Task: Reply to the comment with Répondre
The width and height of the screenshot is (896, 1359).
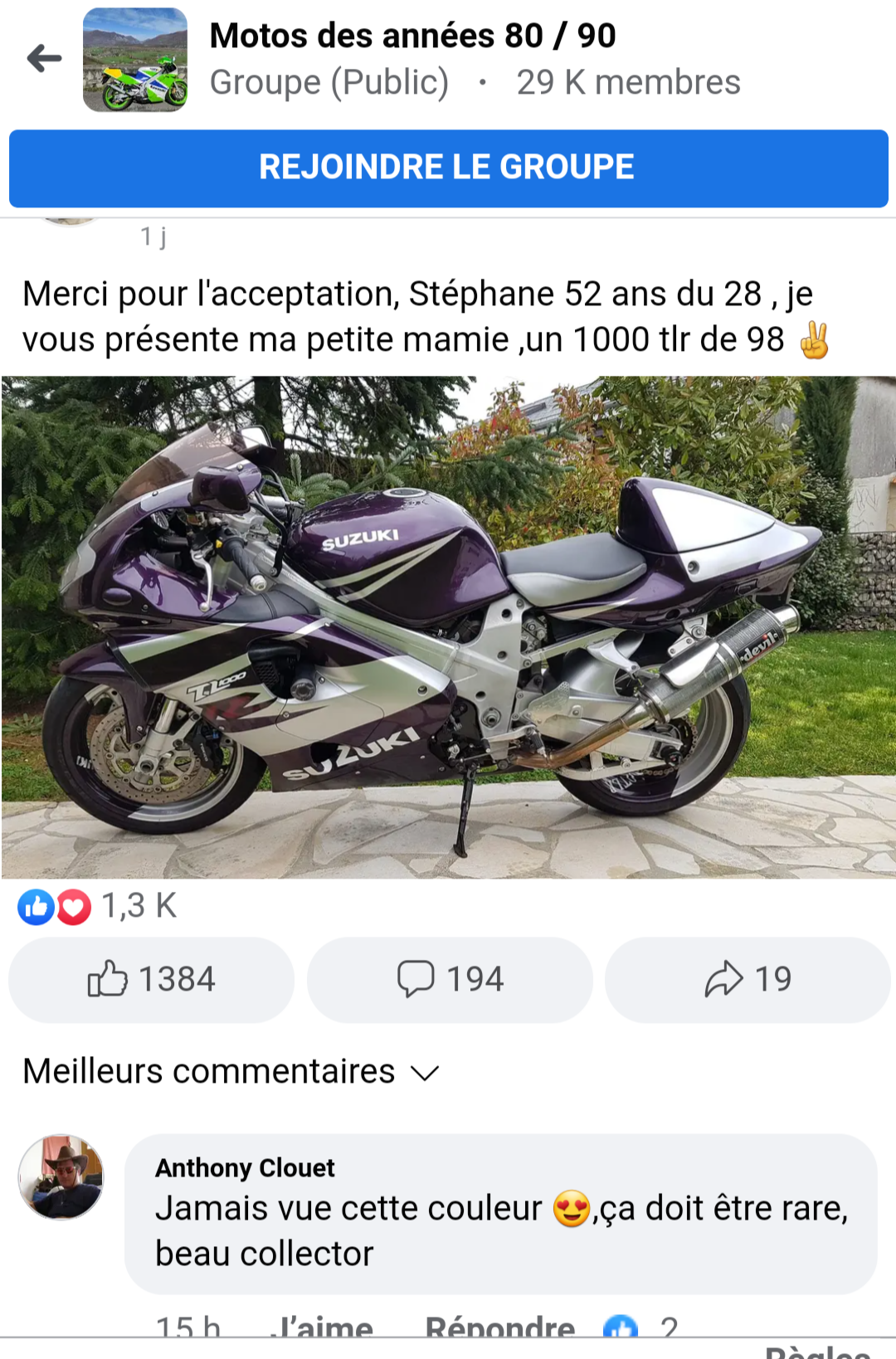Action: click(x=499, y=1326)
